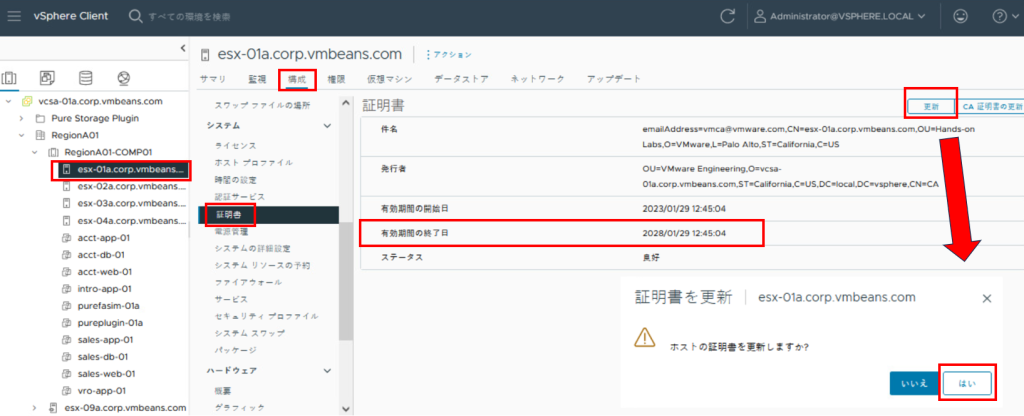The width and height of the screenshot is (1024, 416).
Task: Click the global search field
Action: (x=189, y=16)
